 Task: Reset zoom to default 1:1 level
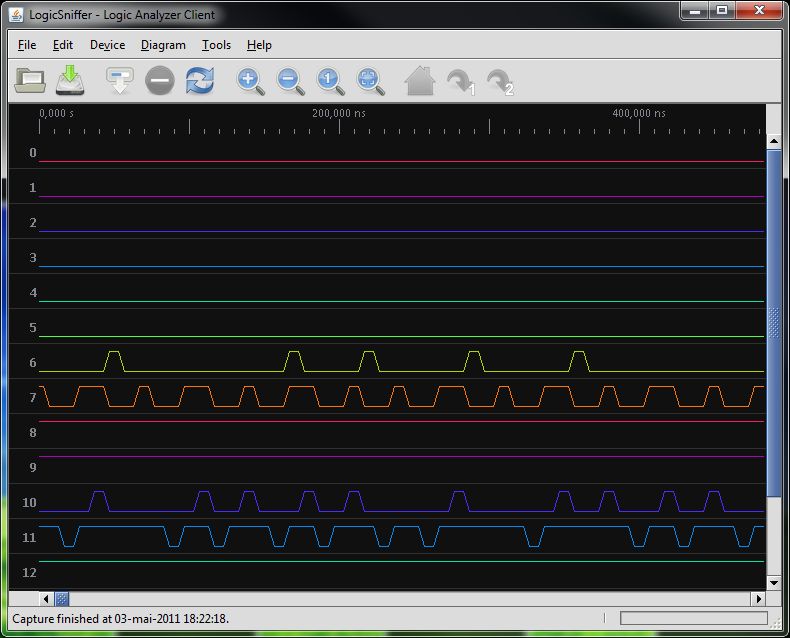point(330,80)
